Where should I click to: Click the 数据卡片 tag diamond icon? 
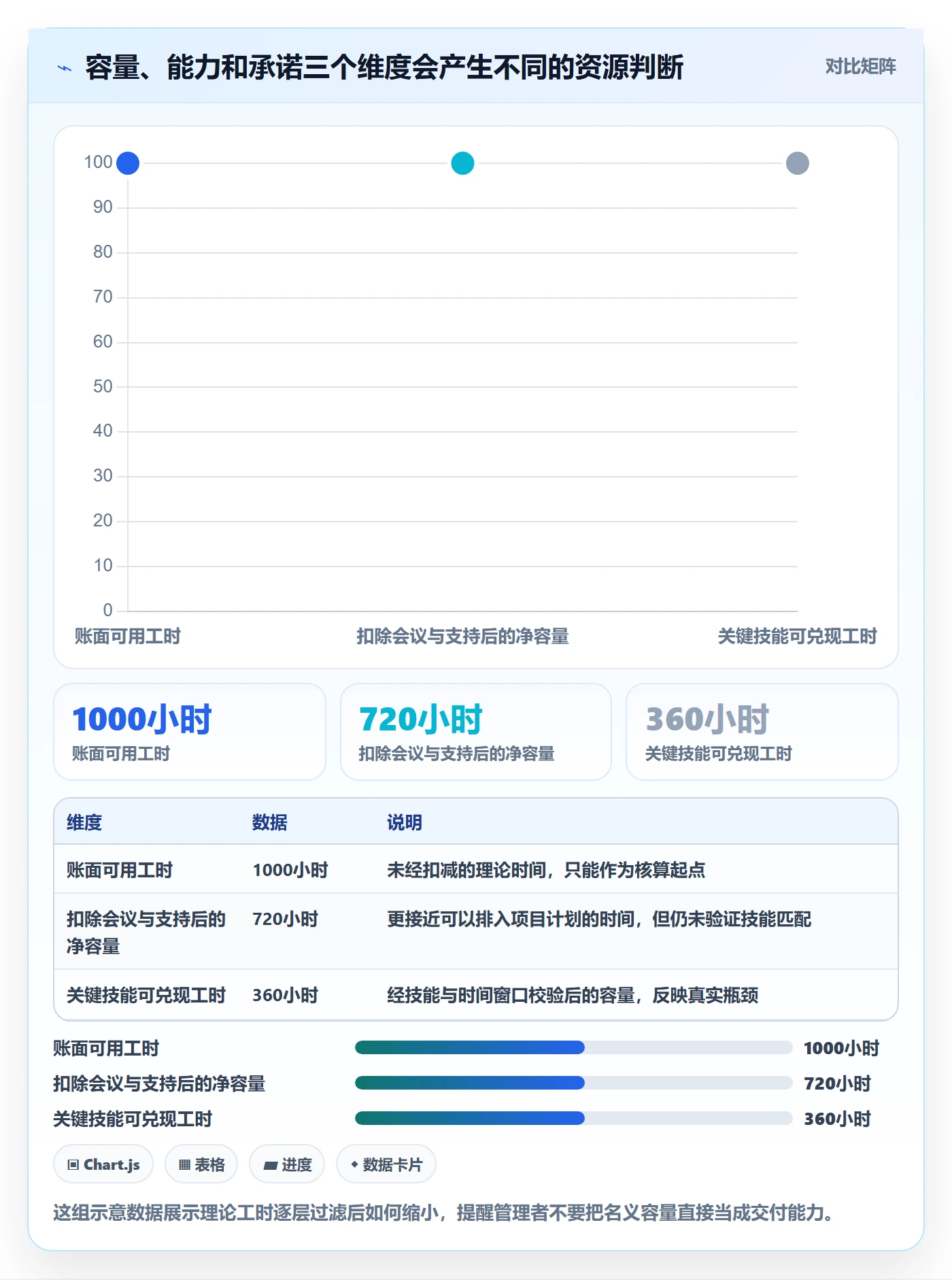pyautogui.click(x=354, y=1164)
